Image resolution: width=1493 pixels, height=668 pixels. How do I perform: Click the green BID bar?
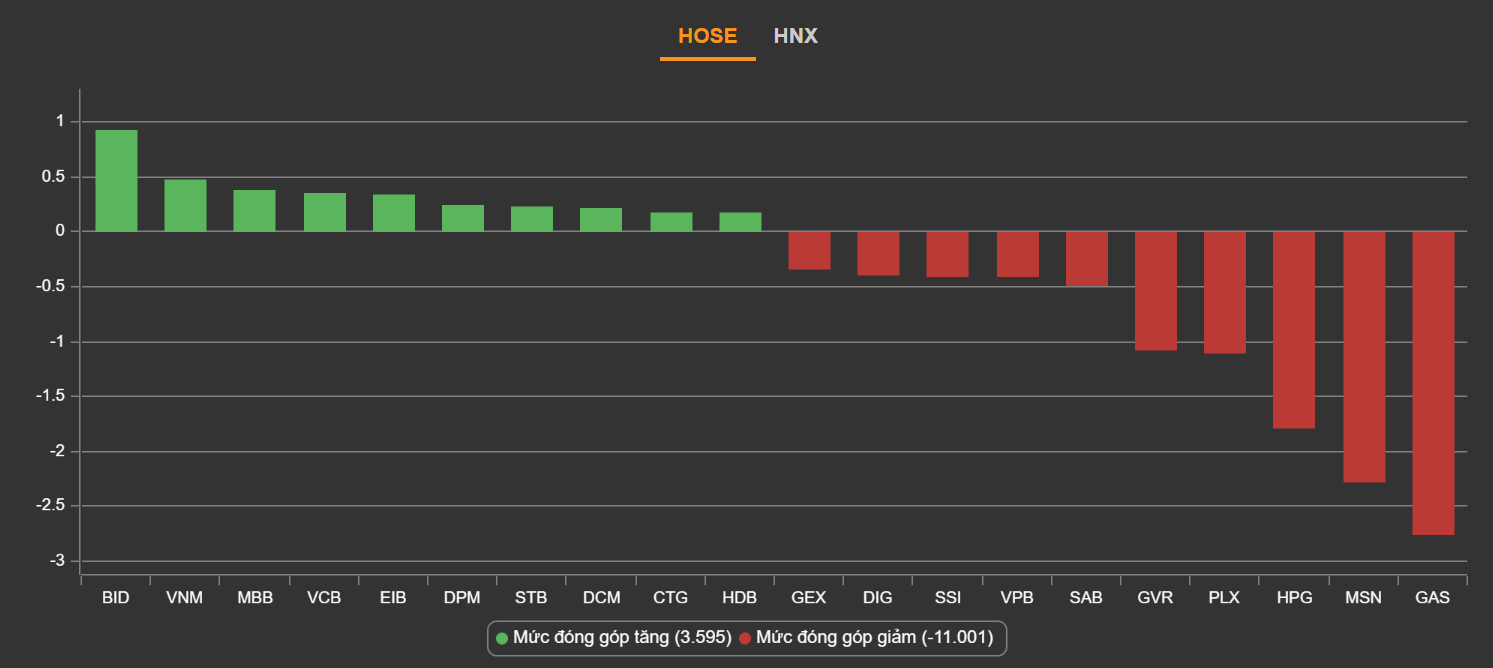(116, 181)
